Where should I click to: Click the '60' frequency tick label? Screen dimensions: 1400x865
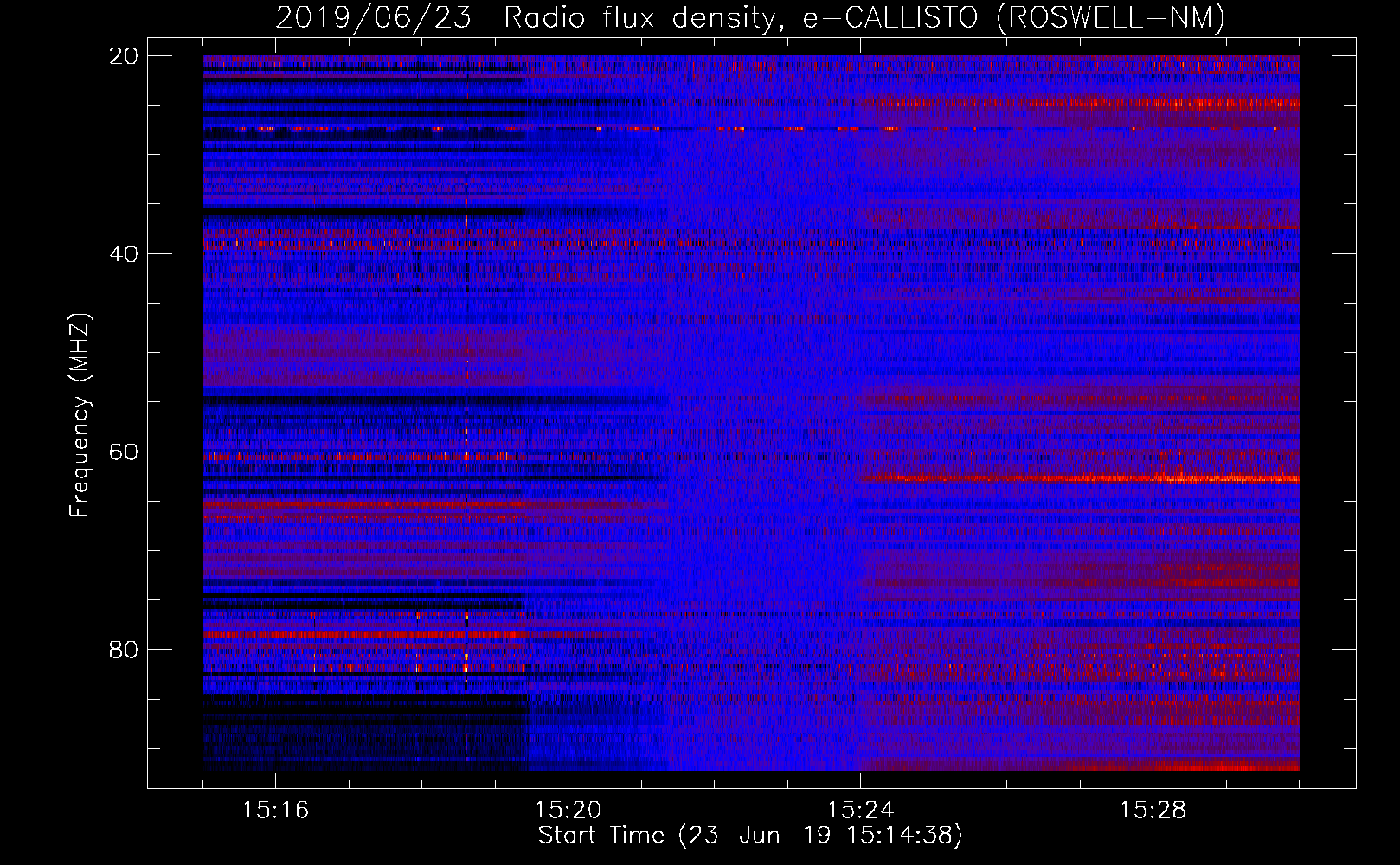point(124,452)
